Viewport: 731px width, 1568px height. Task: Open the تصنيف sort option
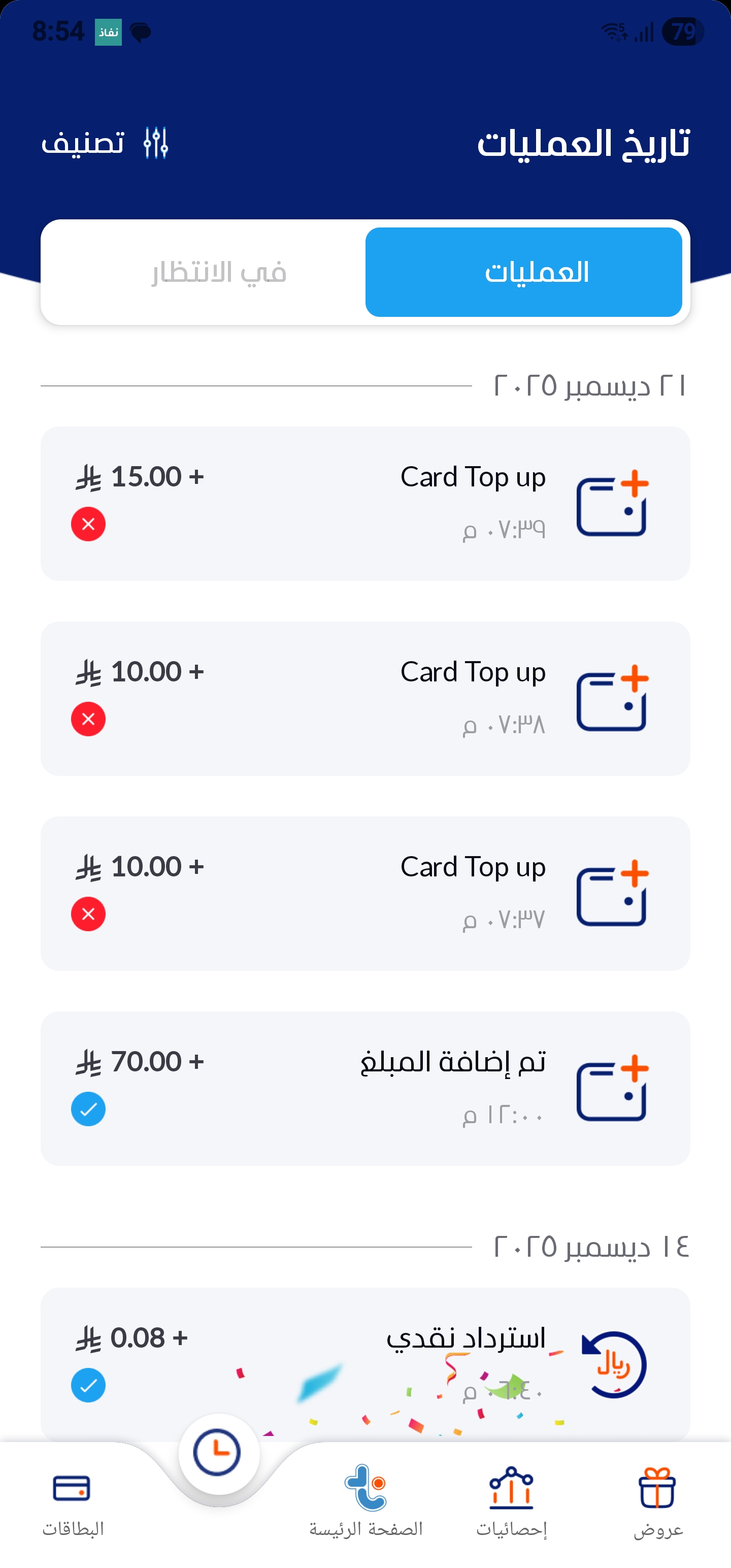click(x=83, y=144)
